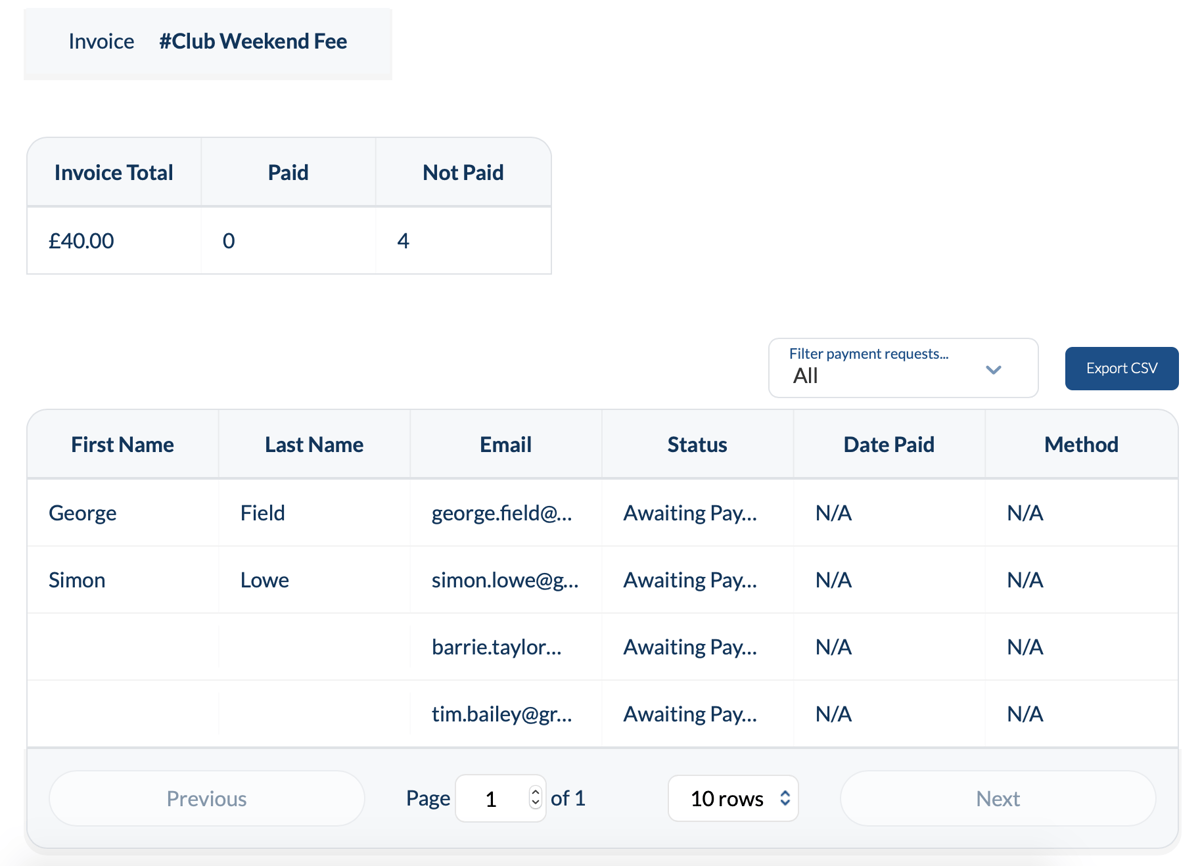Image resolution: width=1200 pixels, height=866 pixels.
Task: Click the chevron on the filter dropdown
Action: click(x=993, y=369)
